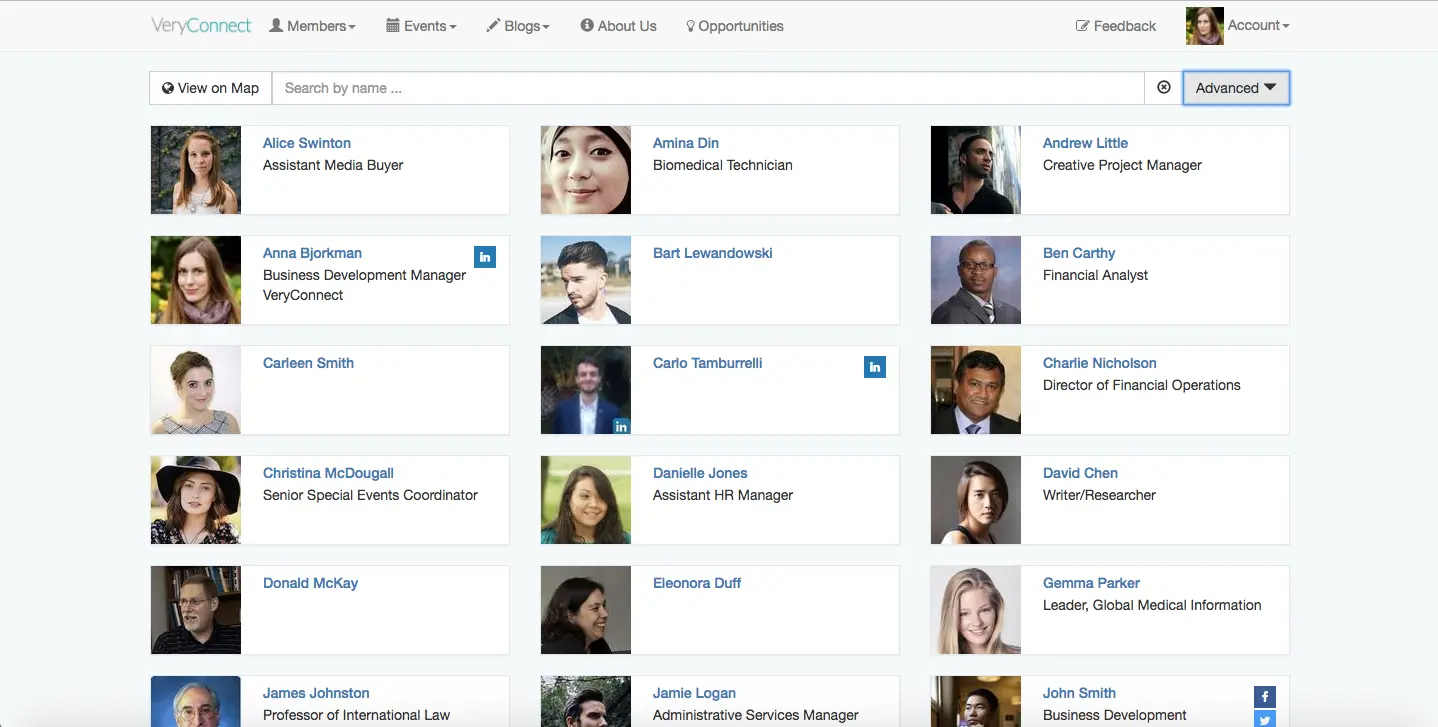
Task: Open the Members dropdown menu
Action: pyautogui.click(x=312, y=26)
